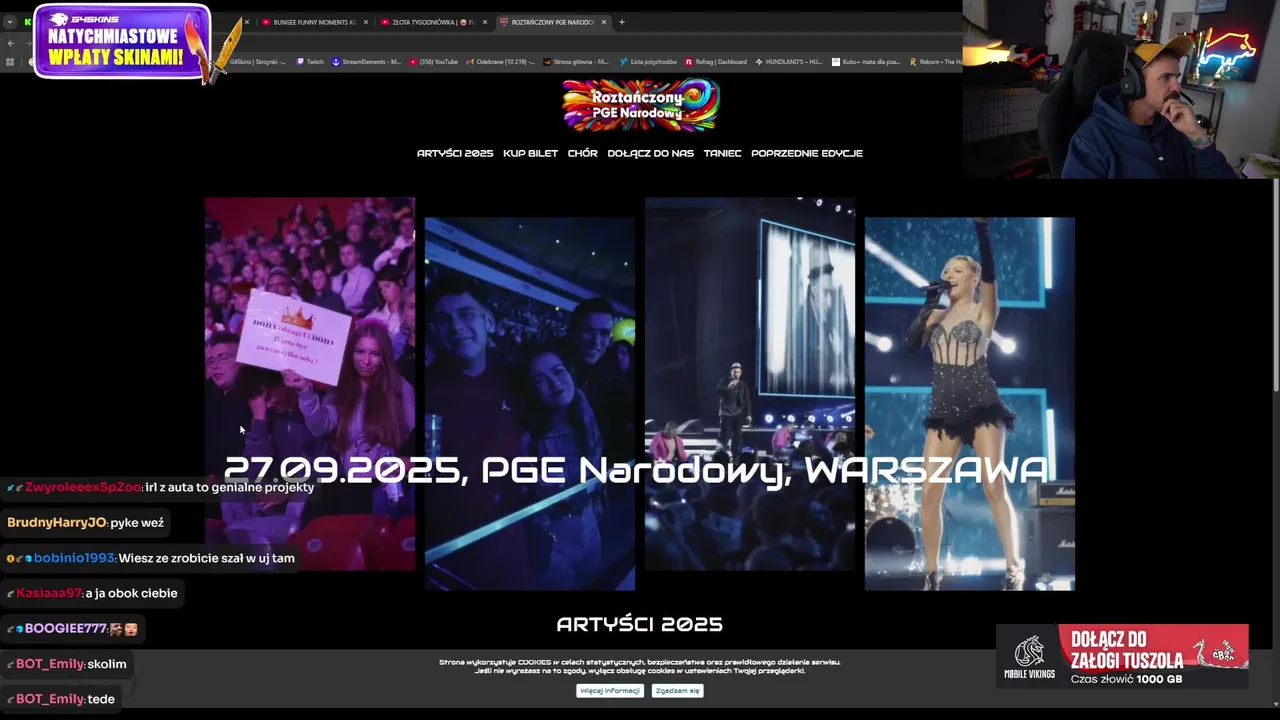Click the Mobile Vikings Dołącz do załogi Tuszola banner
Image resolution: width=1280 pixels, height=720 pixels.
1122,656
